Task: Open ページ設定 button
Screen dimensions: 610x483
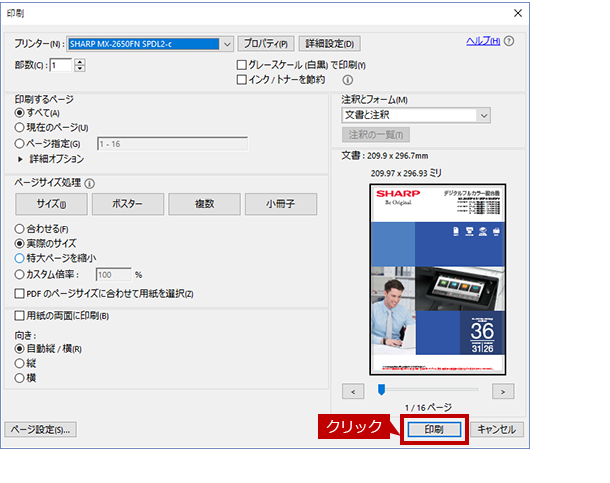Action: (x=40, y=430)
